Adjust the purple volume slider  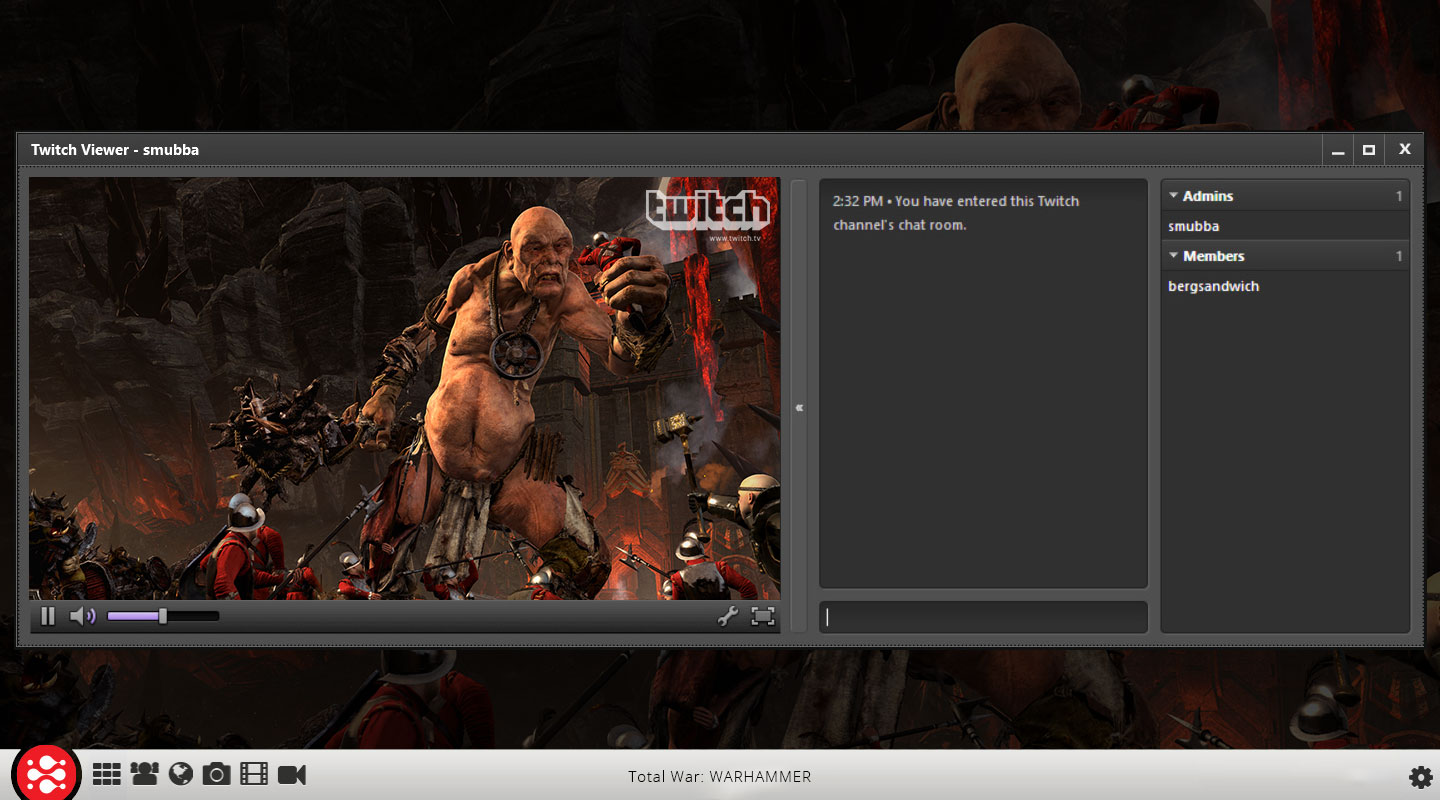pyautogui.click(x=162, y=616)
